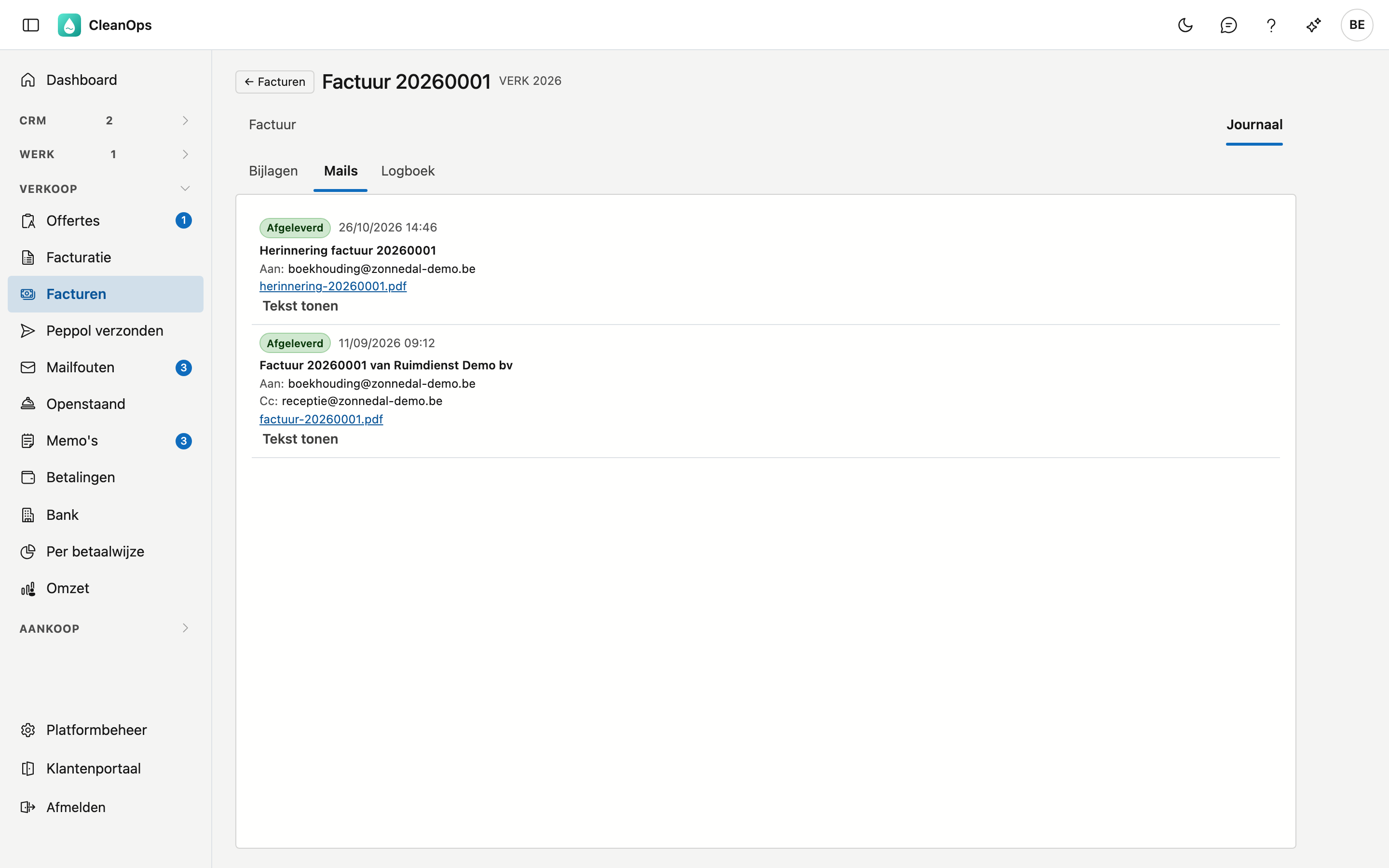
Task: Open Klantenportaal in the sidebar
Action: coord(106,769)
